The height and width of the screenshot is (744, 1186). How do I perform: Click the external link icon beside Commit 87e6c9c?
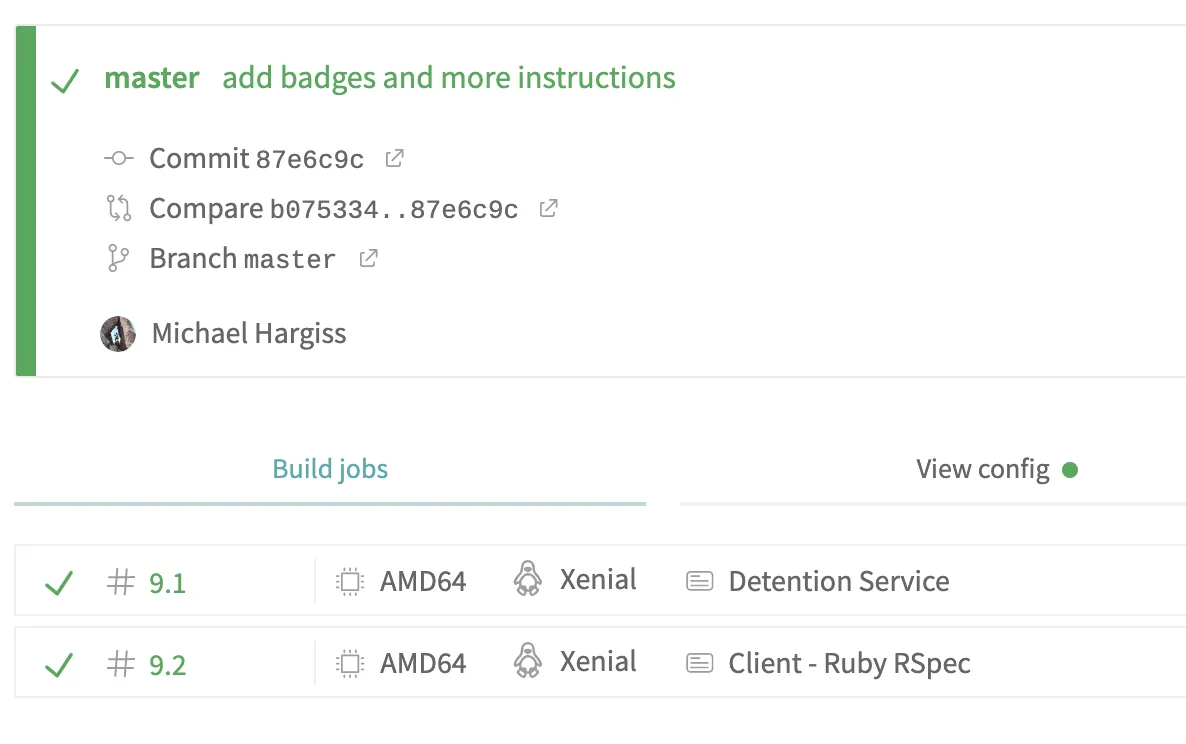(x=395, y=158)
